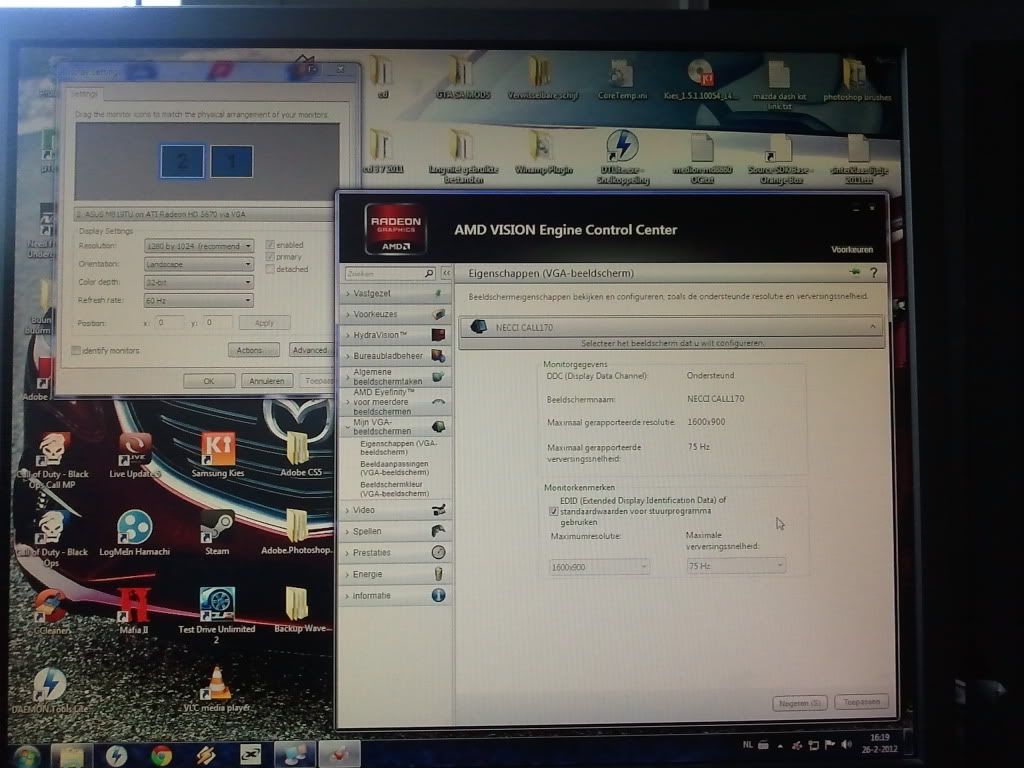Open the Maximale verversingssnelheid 75 Hz dropdown
The image size is (1024, 768).
tap(735, 566)
